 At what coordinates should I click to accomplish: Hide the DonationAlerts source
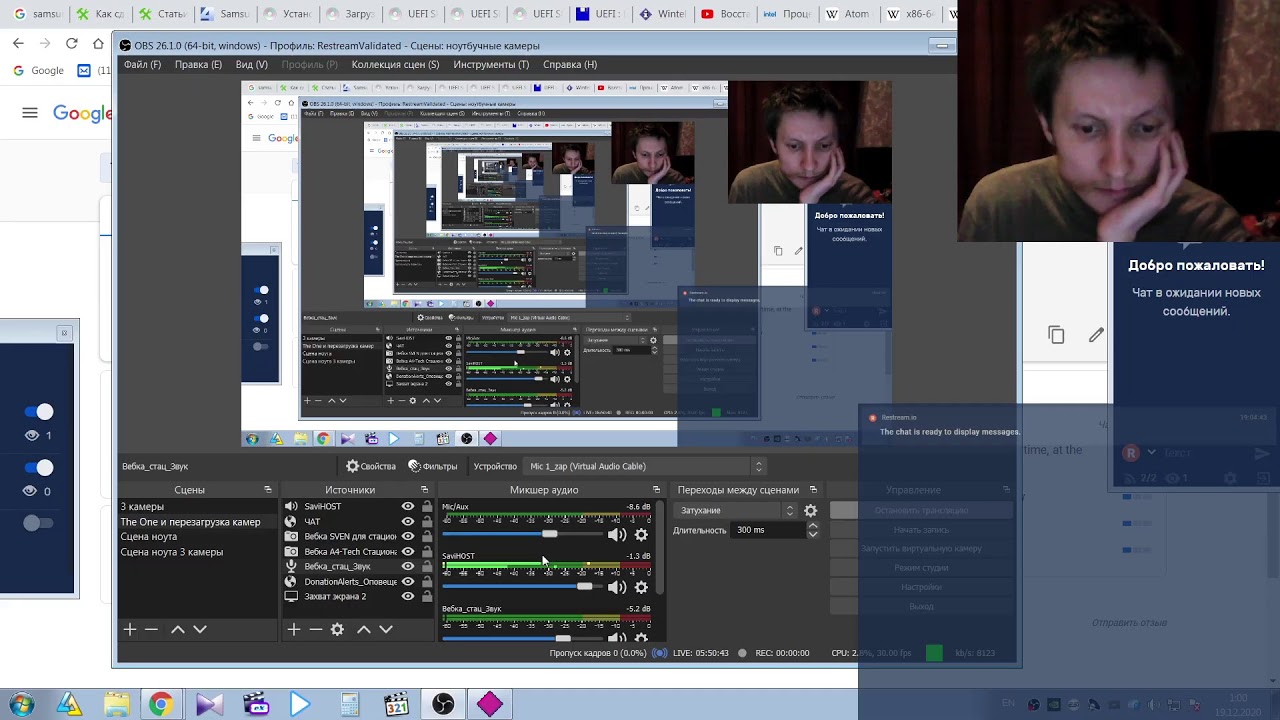pyautogui.click(x=408, y=581)
